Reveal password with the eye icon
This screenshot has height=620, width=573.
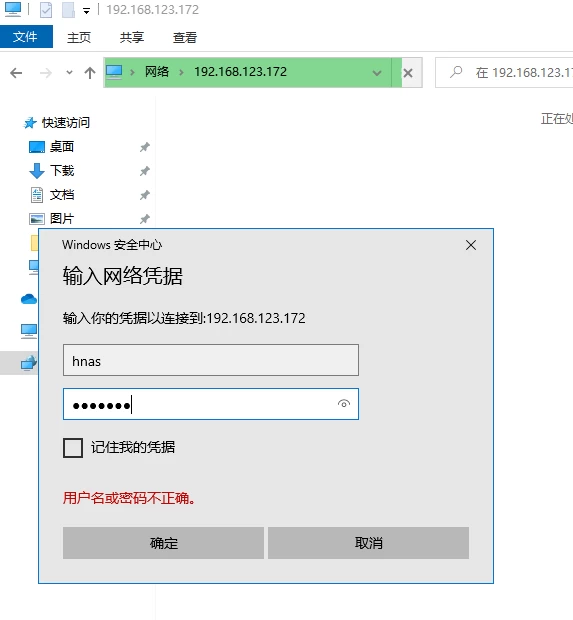344,404
